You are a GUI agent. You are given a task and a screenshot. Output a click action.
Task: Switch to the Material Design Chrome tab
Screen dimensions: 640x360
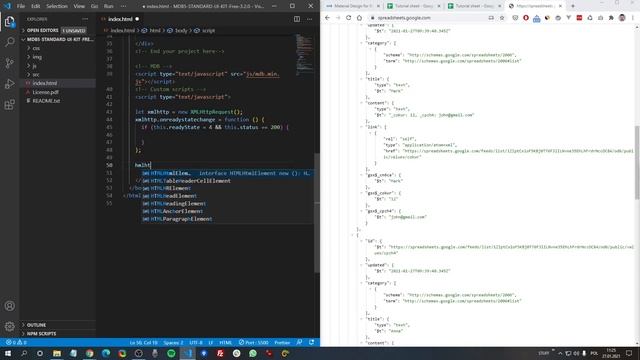tap(353, 6)
